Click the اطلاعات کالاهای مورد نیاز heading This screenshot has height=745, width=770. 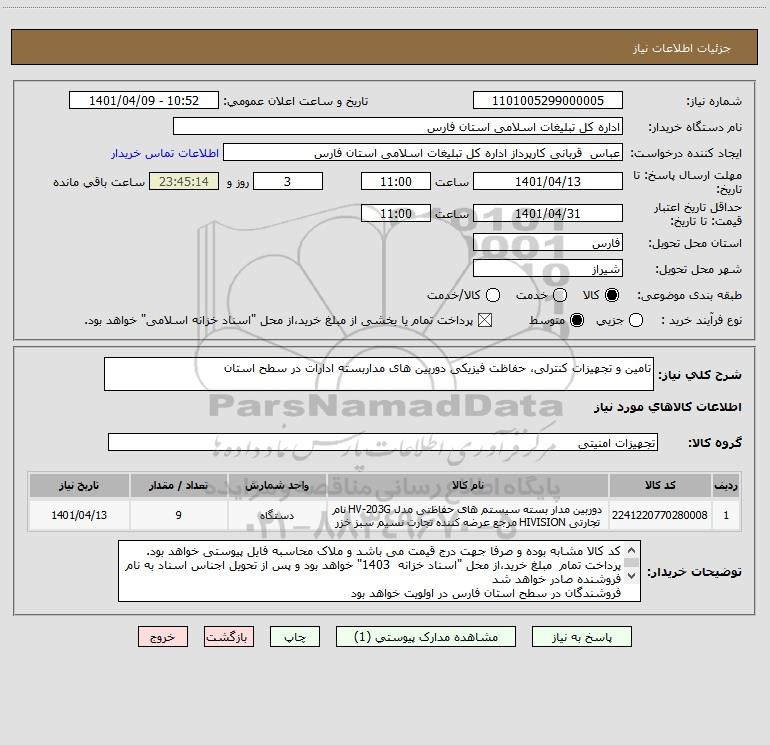(x=667, y=407)
